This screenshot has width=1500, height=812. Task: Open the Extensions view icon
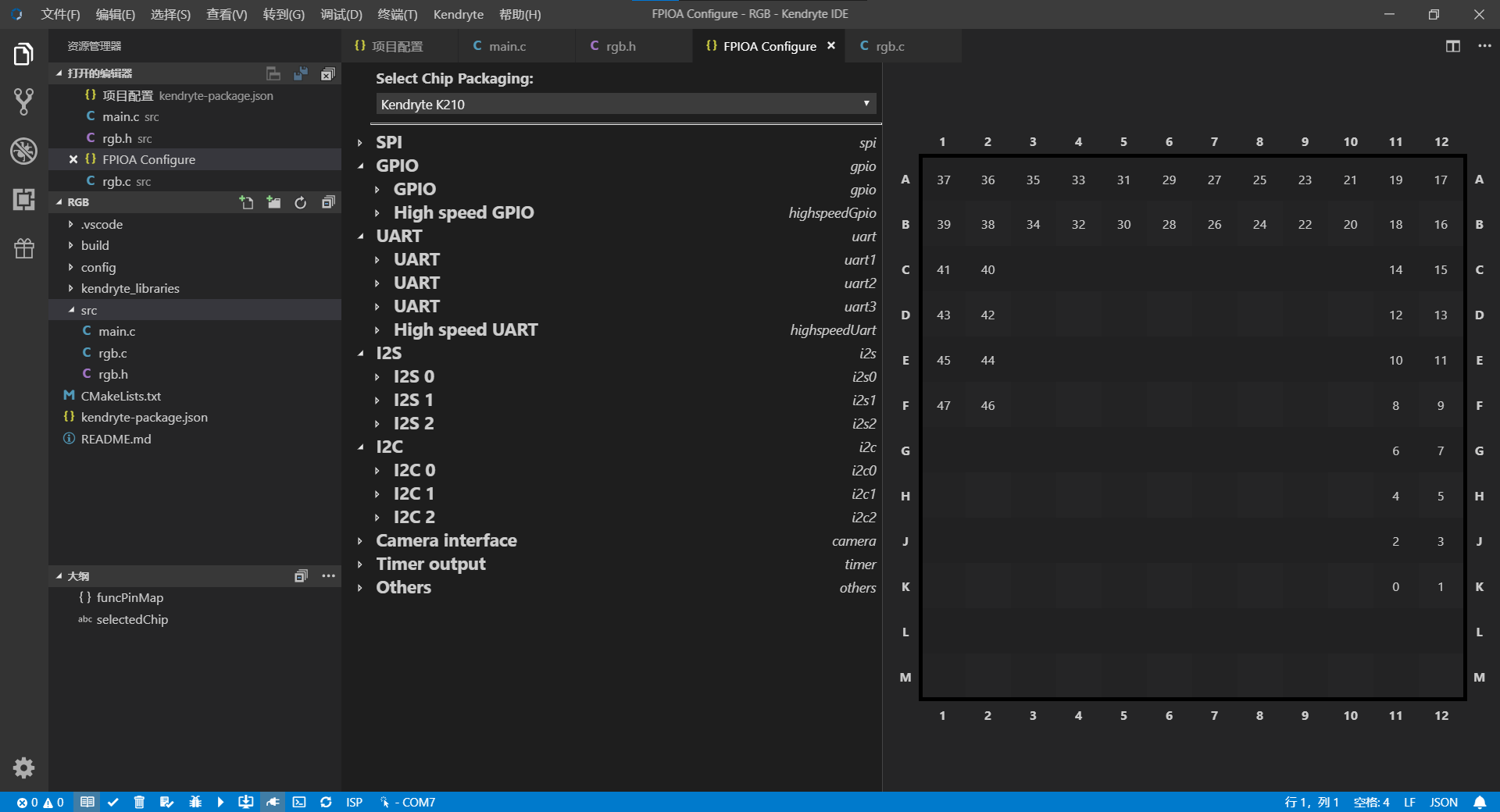coord(23,199)
